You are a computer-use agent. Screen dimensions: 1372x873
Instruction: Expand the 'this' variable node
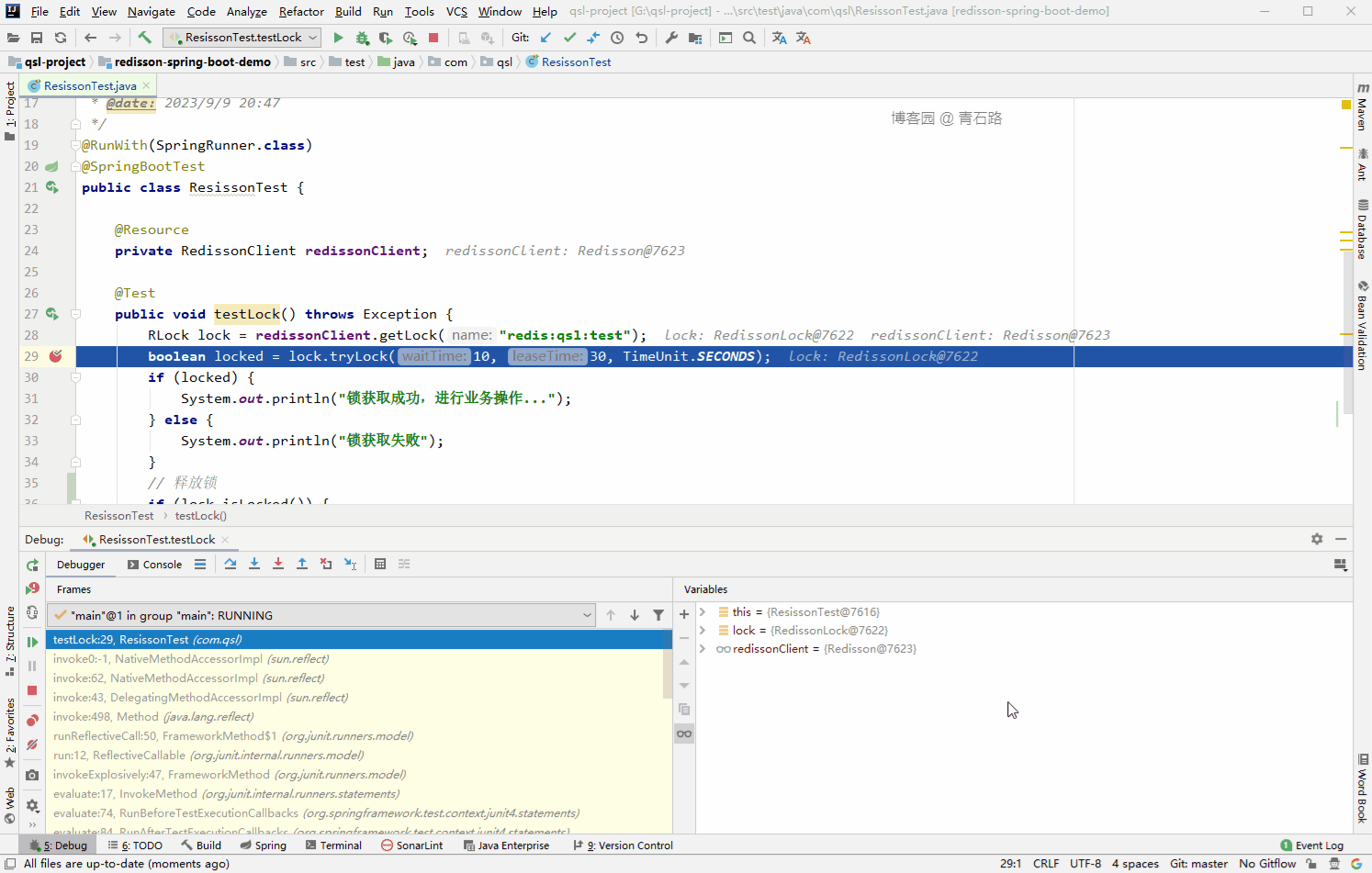pos(703,611)
